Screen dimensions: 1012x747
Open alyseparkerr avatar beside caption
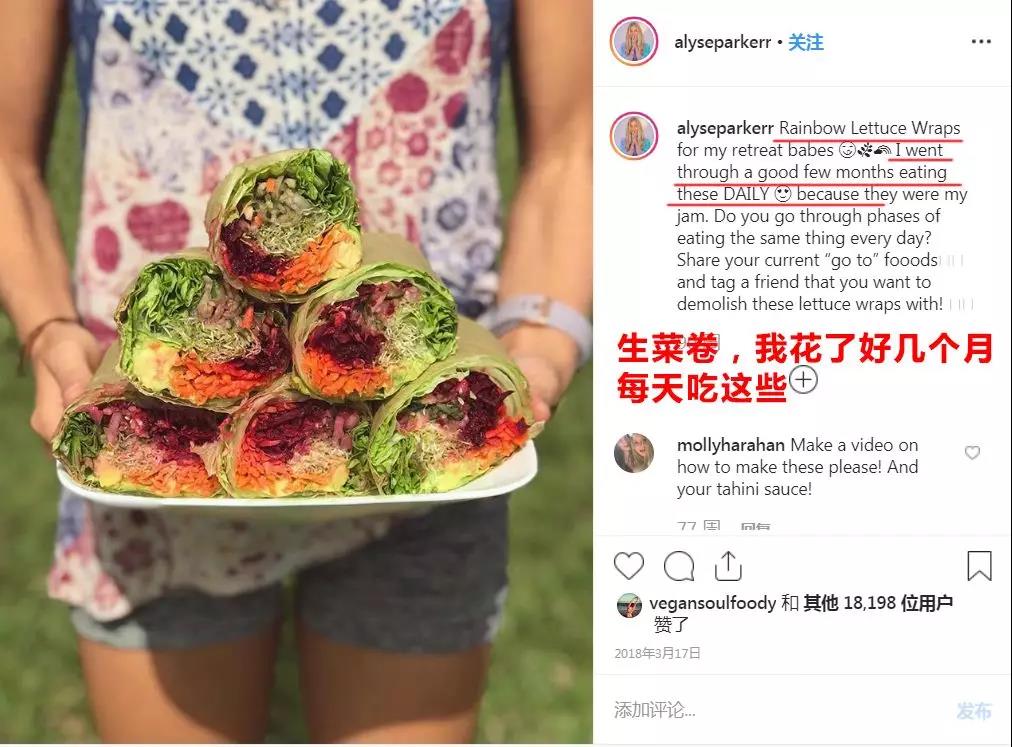(x=634, y=136)
